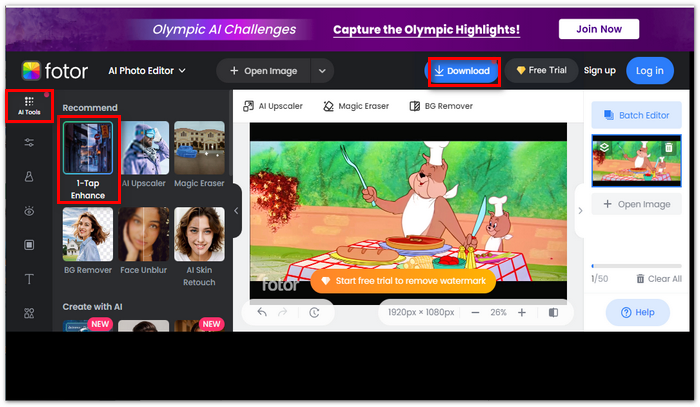Click the fotor logo

(x=55, y=71)
